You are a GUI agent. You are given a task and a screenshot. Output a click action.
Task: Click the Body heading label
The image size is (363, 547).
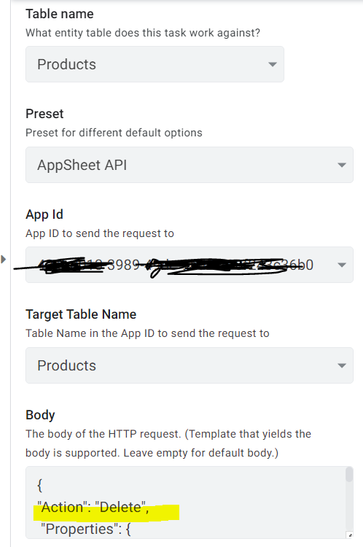click(x=40, y=415)
